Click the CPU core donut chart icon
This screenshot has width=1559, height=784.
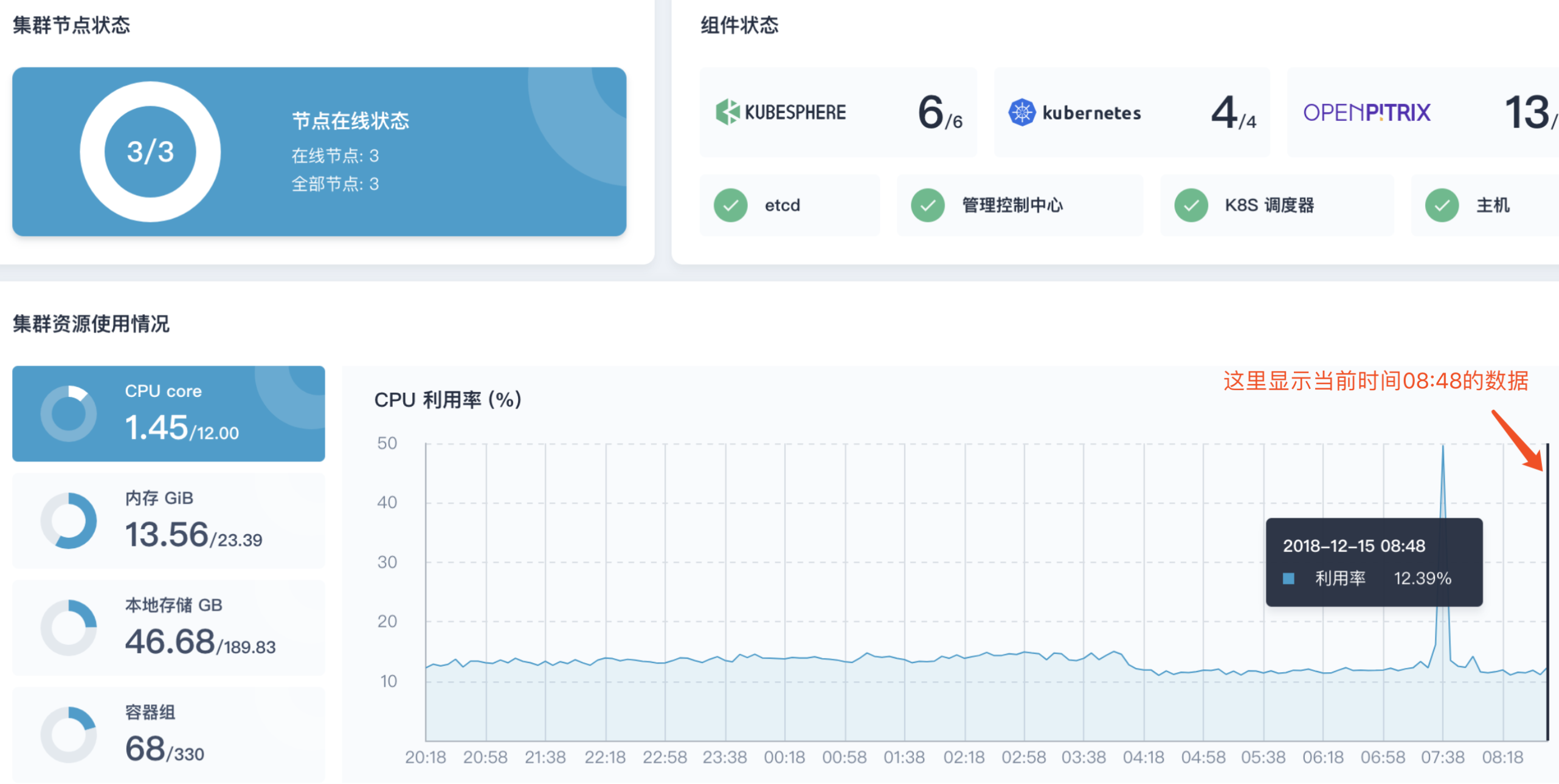(x=69, y=413)
